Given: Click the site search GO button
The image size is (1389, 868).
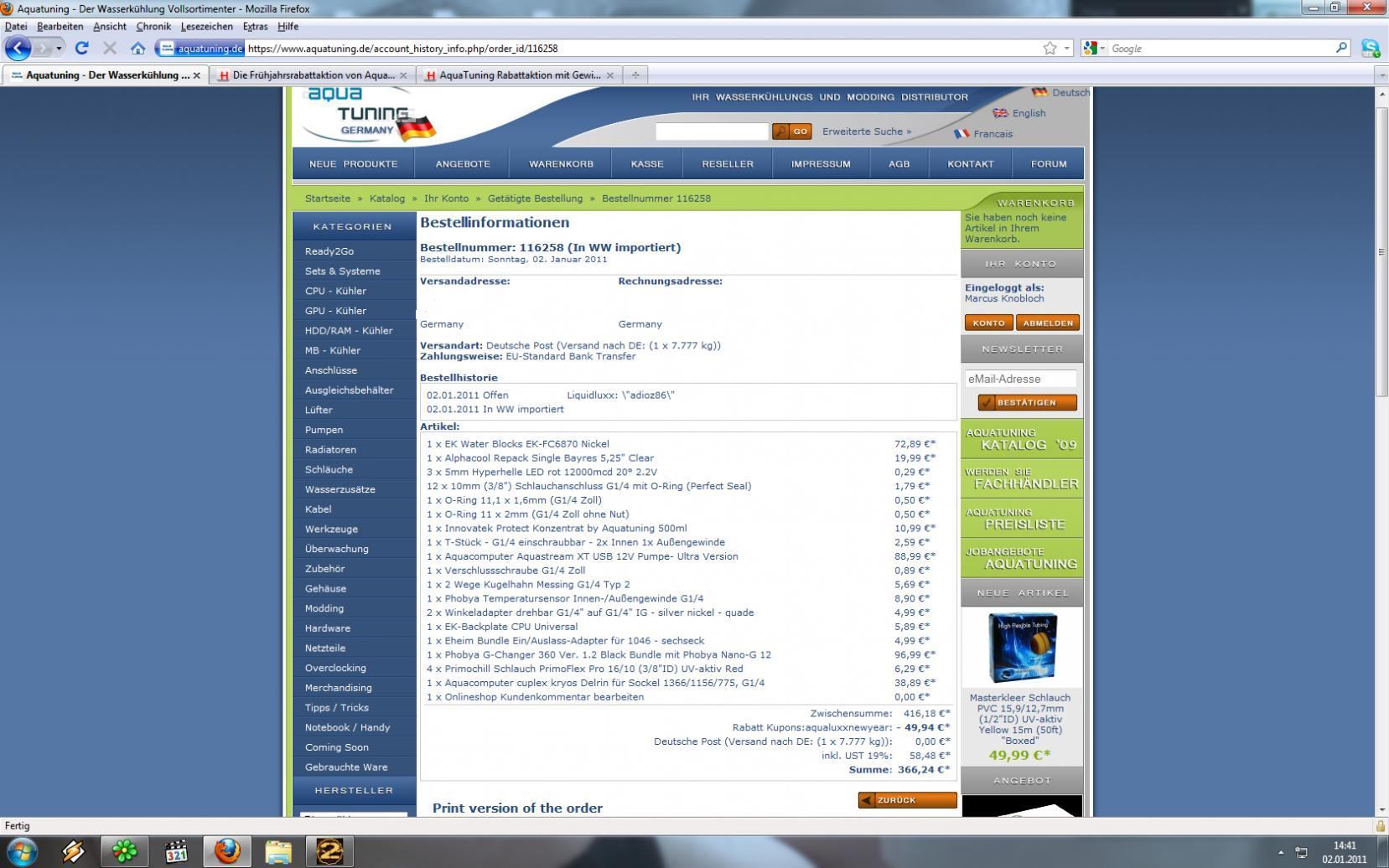Looking at the screenshot, I should [792, 132].
